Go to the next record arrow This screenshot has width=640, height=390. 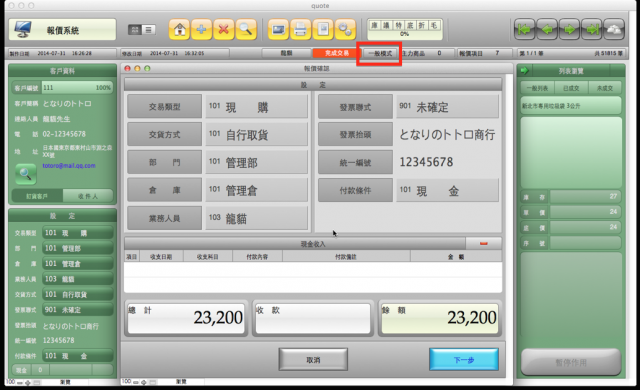tap(569, 29)
